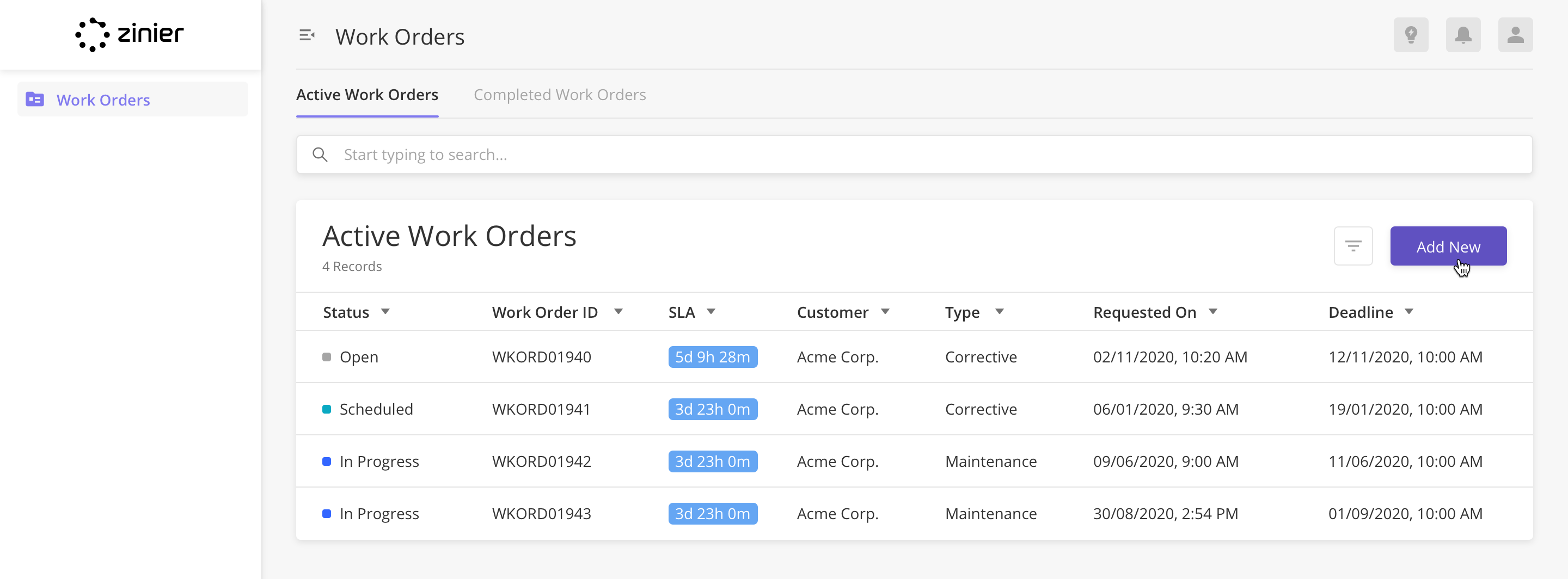Click the Deadline column header label
The width and height of the screenshot is (1568, 579).
coord(1361,312)
